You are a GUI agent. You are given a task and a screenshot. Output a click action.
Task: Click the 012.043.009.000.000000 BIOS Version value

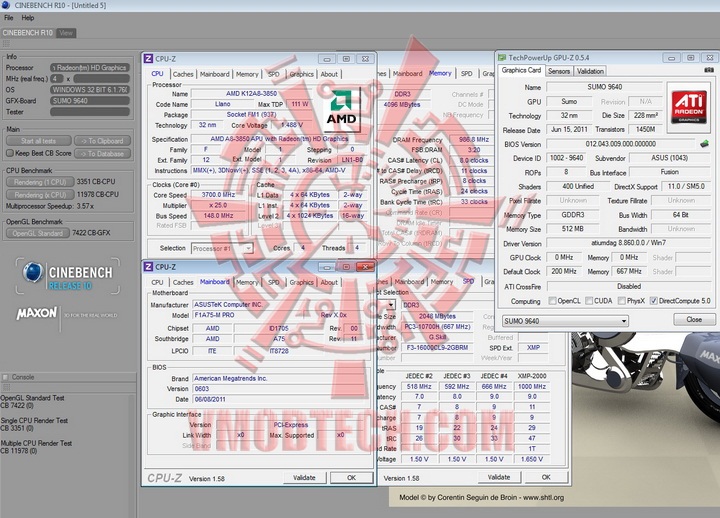(620, 144)
